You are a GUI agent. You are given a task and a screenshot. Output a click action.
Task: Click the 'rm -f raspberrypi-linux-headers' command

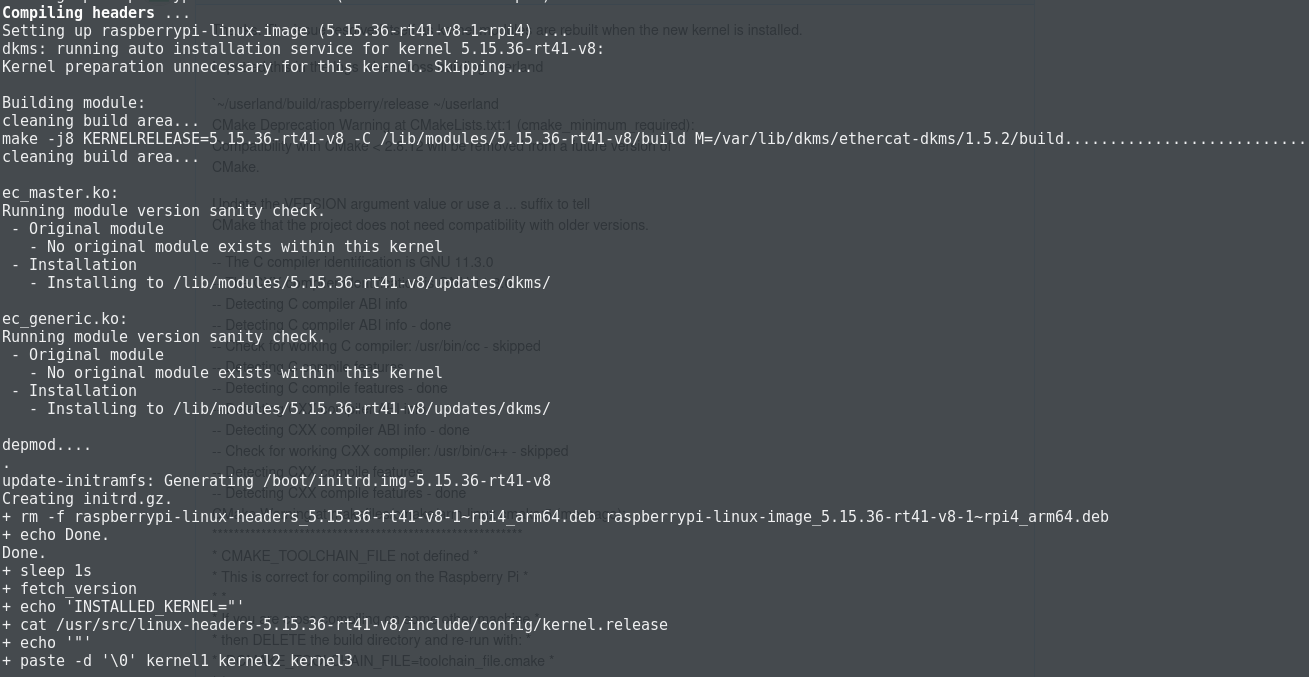pyautogui.click(x=555, y=517)
